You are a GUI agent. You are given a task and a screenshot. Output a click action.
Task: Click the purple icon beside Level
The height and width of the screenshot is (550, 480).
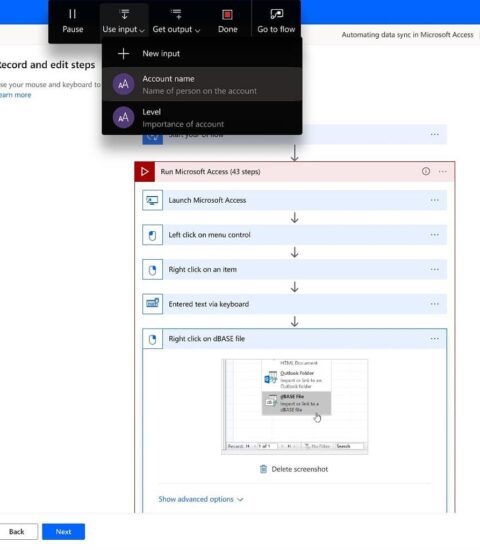coord(123,118)
